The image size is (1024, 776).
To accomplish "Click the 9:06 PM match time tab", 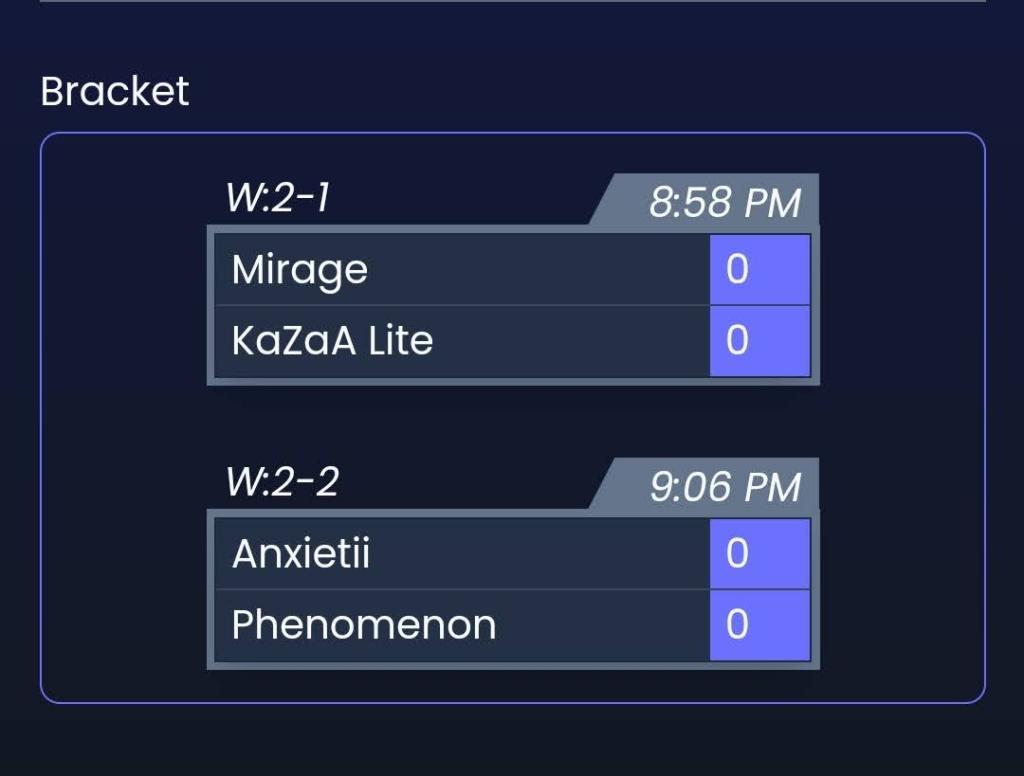I will point(724,487).
